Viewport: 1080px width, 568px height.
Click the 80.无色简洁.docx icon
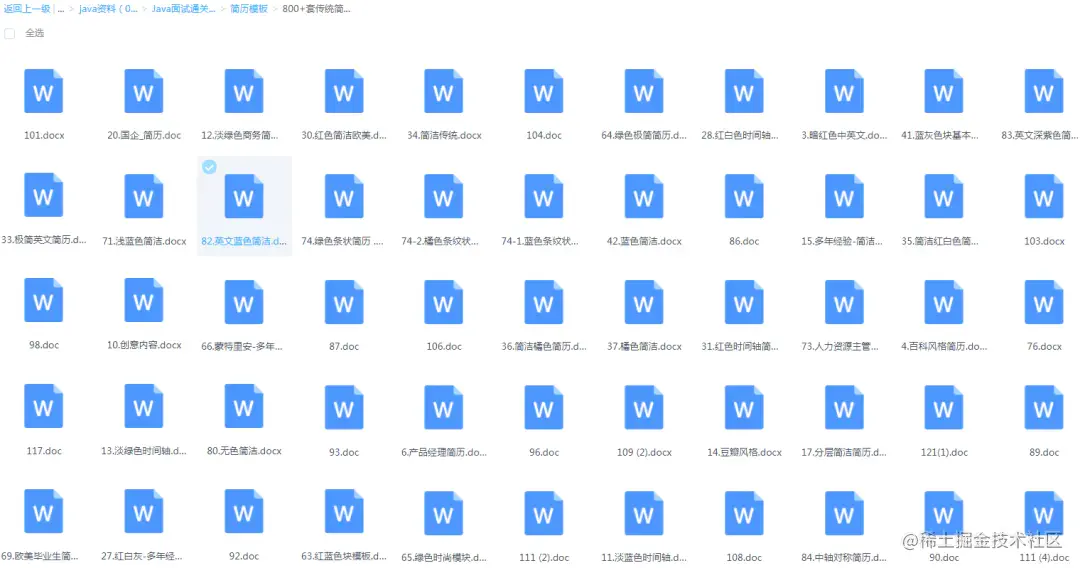click(x=244, y=406)
